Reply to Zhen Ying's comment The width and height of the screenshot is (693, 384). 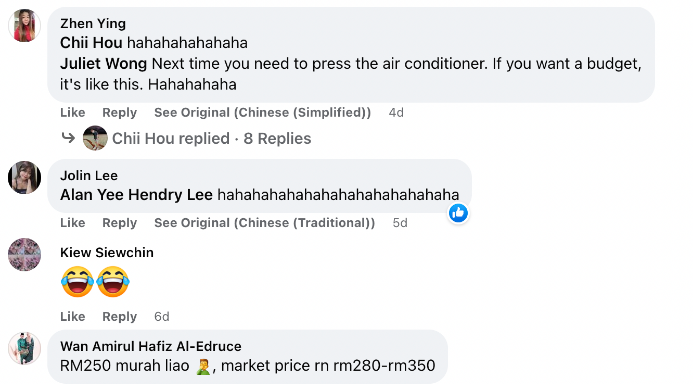pyautogui.click(x=119, y=113)
